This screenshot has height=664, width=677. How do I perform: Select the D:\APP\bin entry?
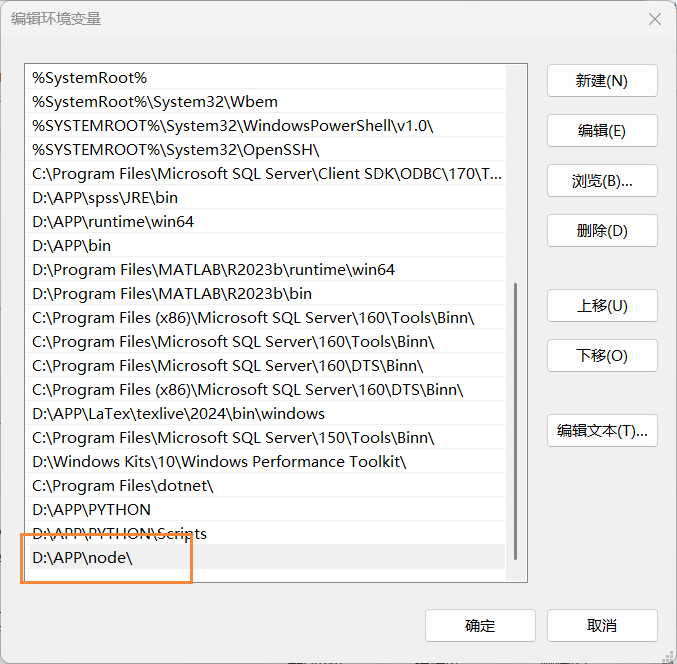[x=266, y=246]
